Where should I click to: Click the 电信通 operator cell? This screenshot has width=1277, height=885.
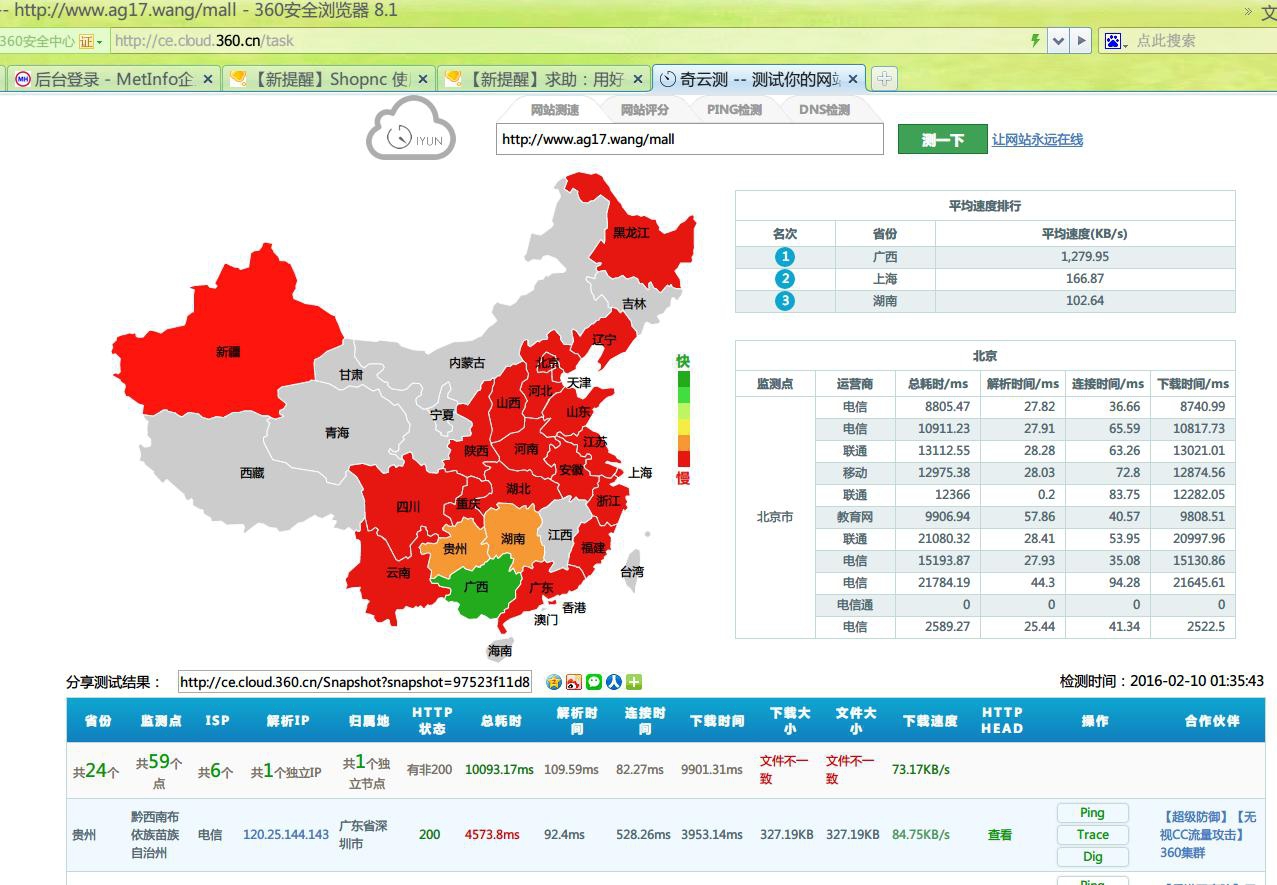coord(855,605)
